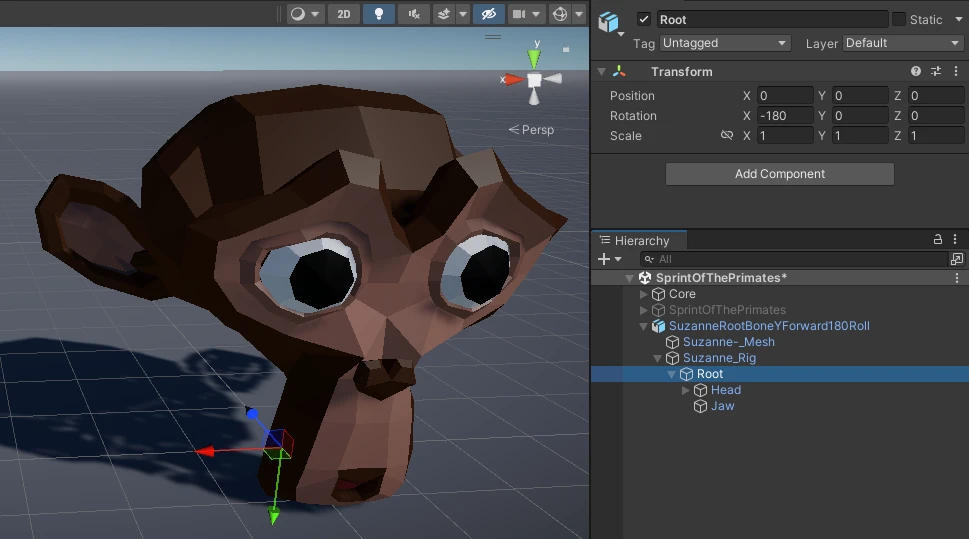Screen dimensions: 969x539
Task: Open the Transform component more options menu
Action: coord(955,71)
